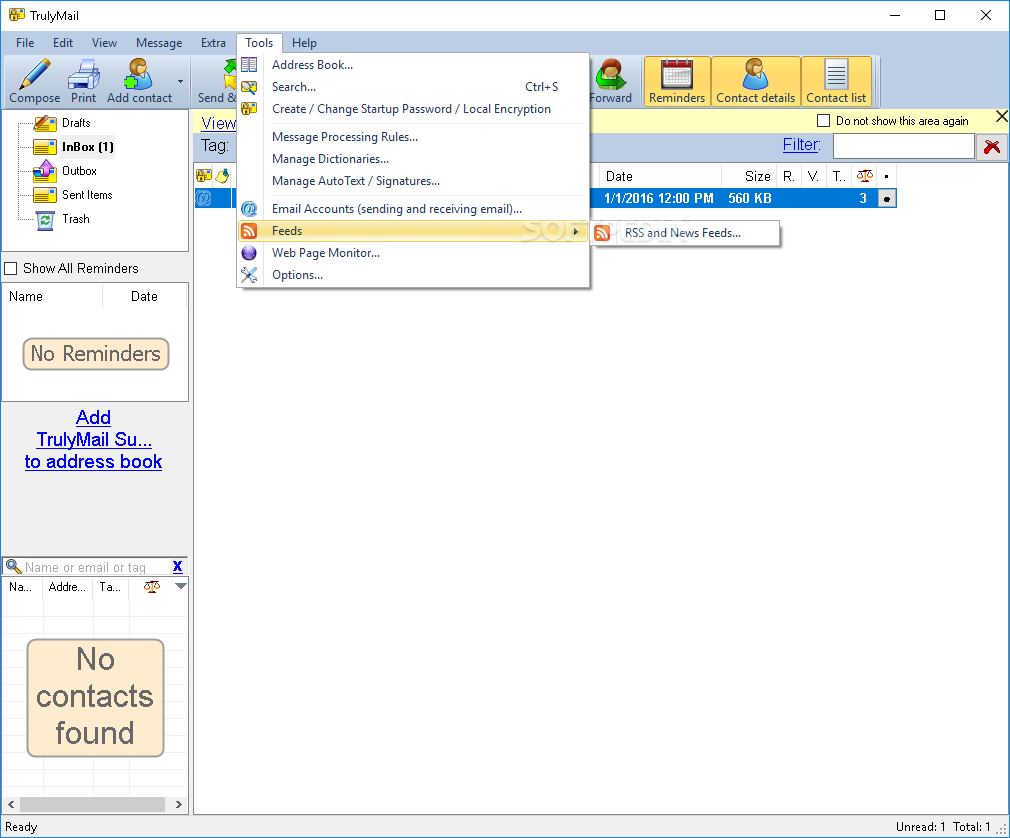Click the contacts scales icon header

(x=152, y=587)
